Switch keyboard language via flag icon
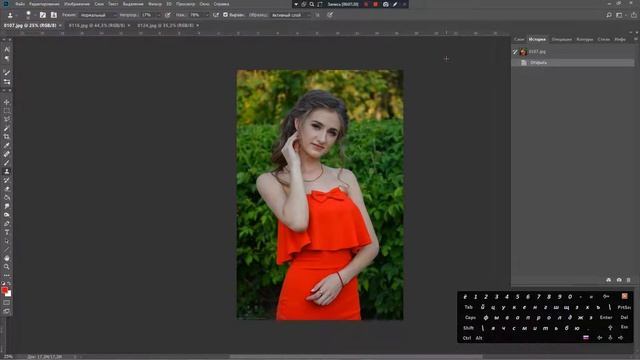Viewport: 640px width, 360px height. click(586, 338)
